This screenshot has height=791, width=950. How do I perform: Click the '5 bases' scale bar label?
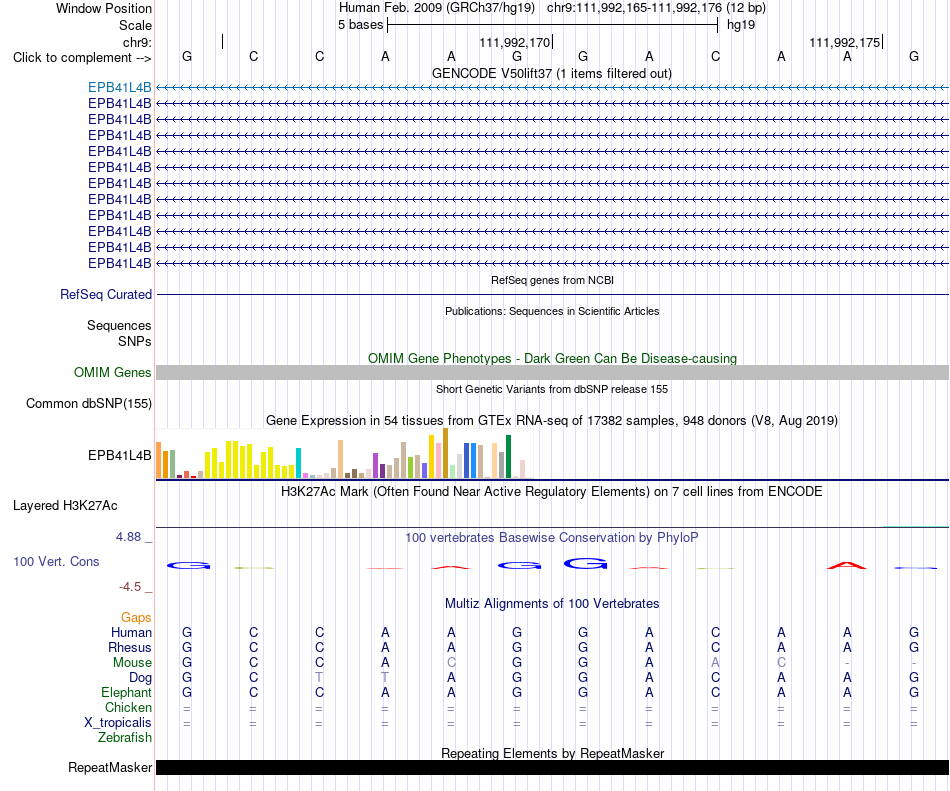point(360,25)
